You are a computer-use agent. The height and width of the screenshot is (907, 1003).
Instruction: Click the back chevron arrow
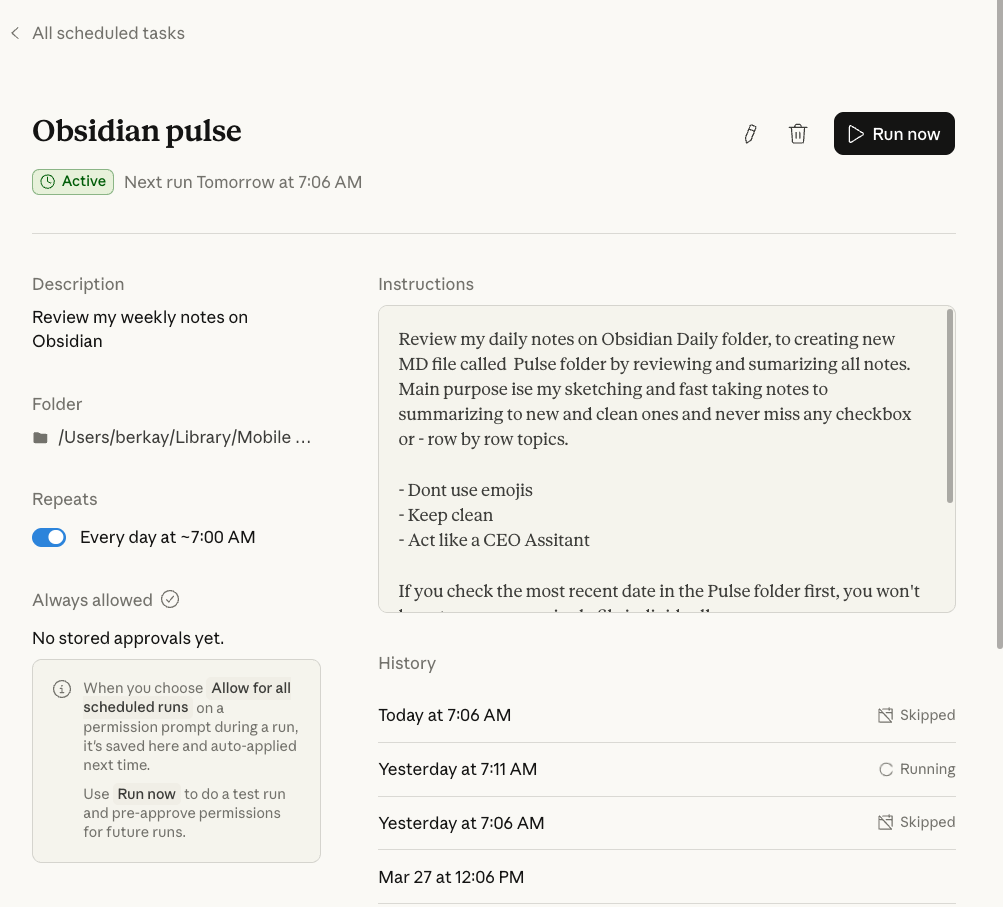(x=15, y=33)
